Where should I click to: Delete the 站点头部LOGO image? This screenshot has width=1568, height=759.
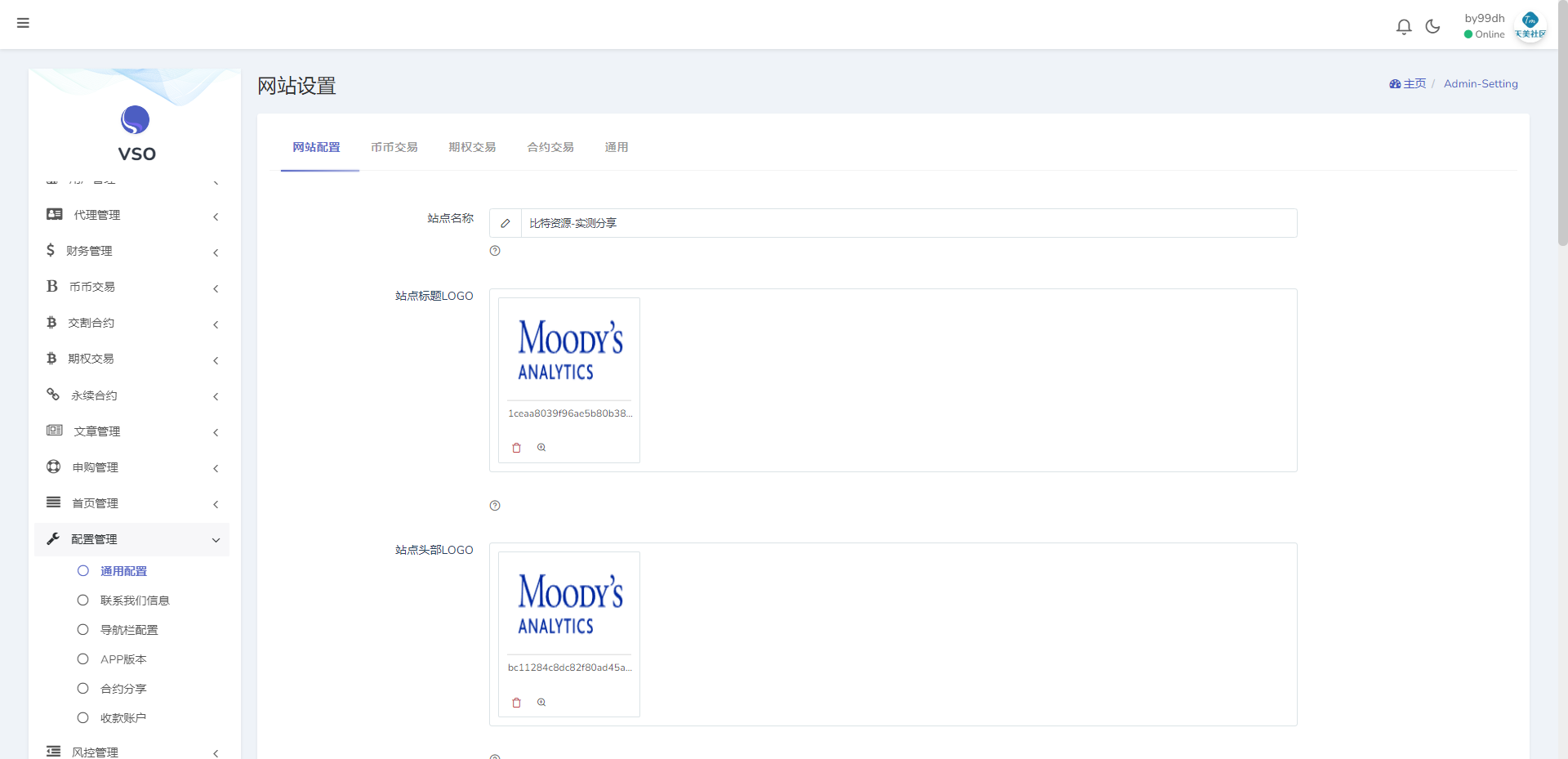(x=516, y=703)
